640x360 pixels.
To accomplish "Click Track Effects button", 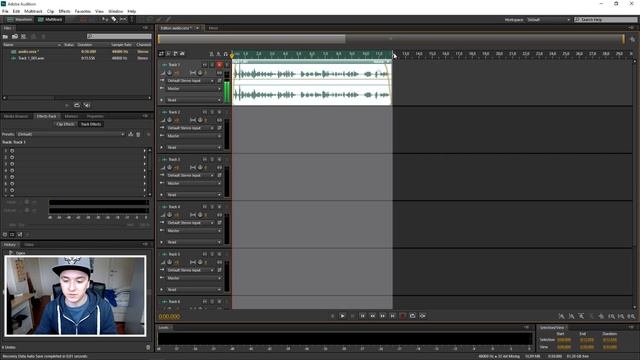I will pyautogui.click(x=91, y=124).
